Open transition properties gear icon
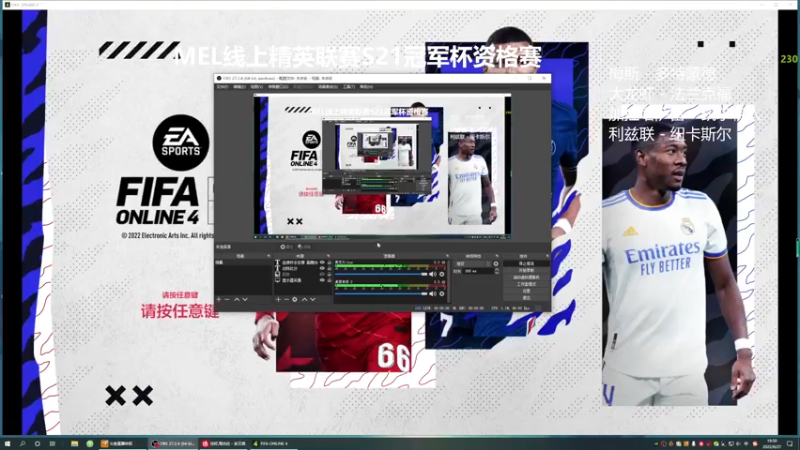 pos(496,264)
